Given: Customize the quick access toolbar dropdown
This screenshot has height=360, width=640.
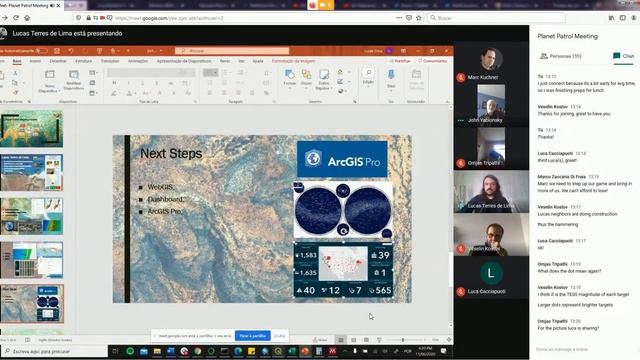Looking at the screenshot, I should point(128,51).
